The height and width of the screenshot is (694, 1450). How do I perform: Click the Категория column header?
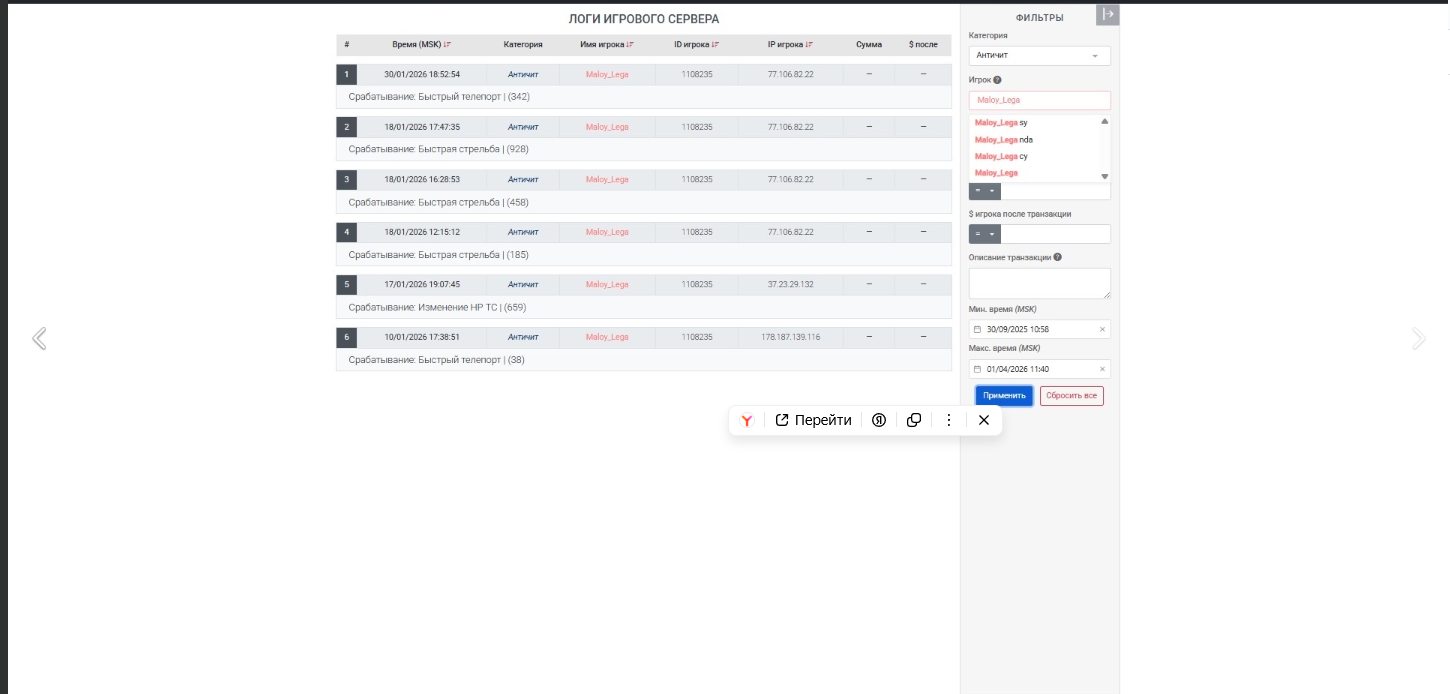[x=523, y=45]
